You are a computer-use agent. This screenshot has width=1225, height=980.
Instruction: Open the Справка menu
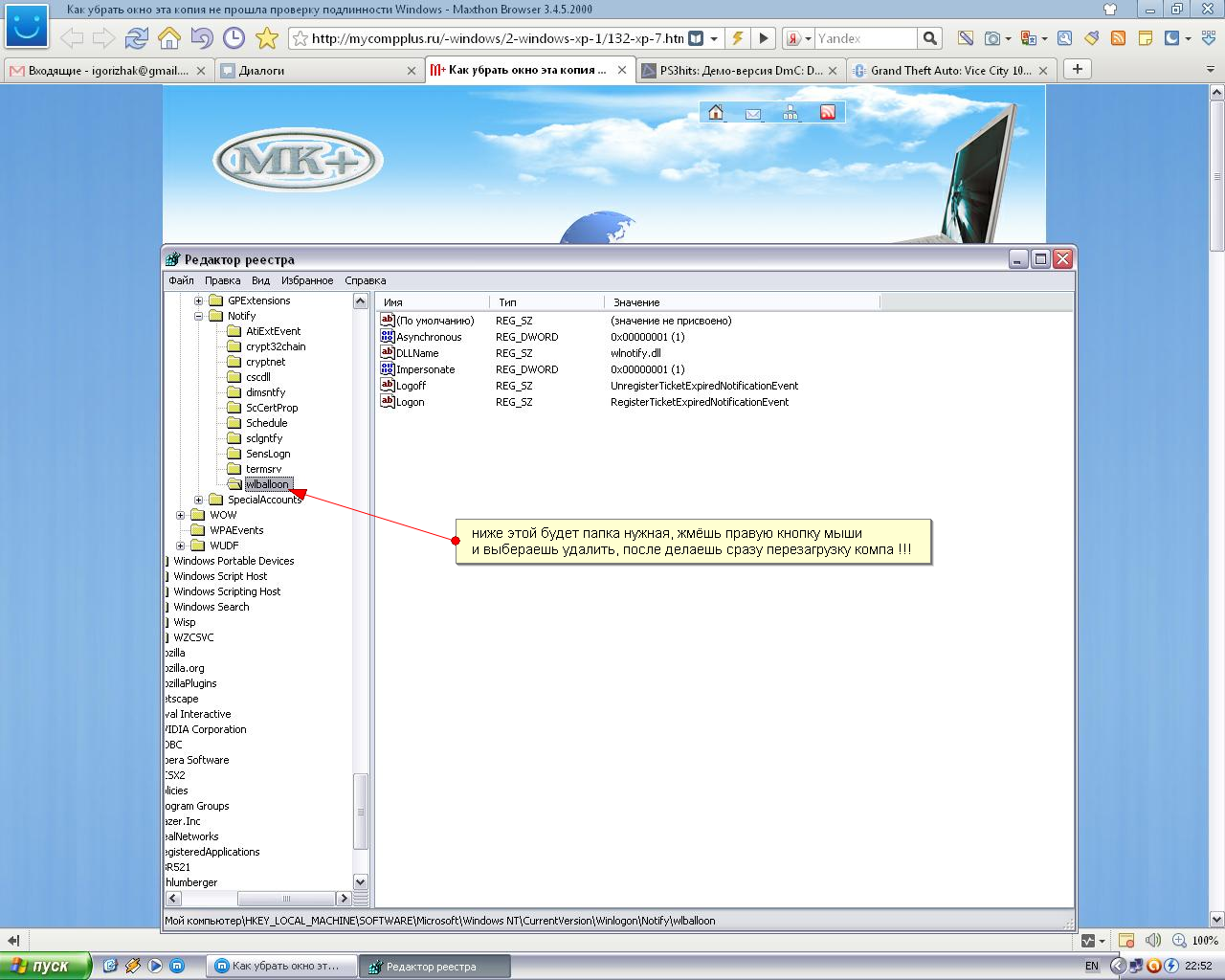point(365,280)
